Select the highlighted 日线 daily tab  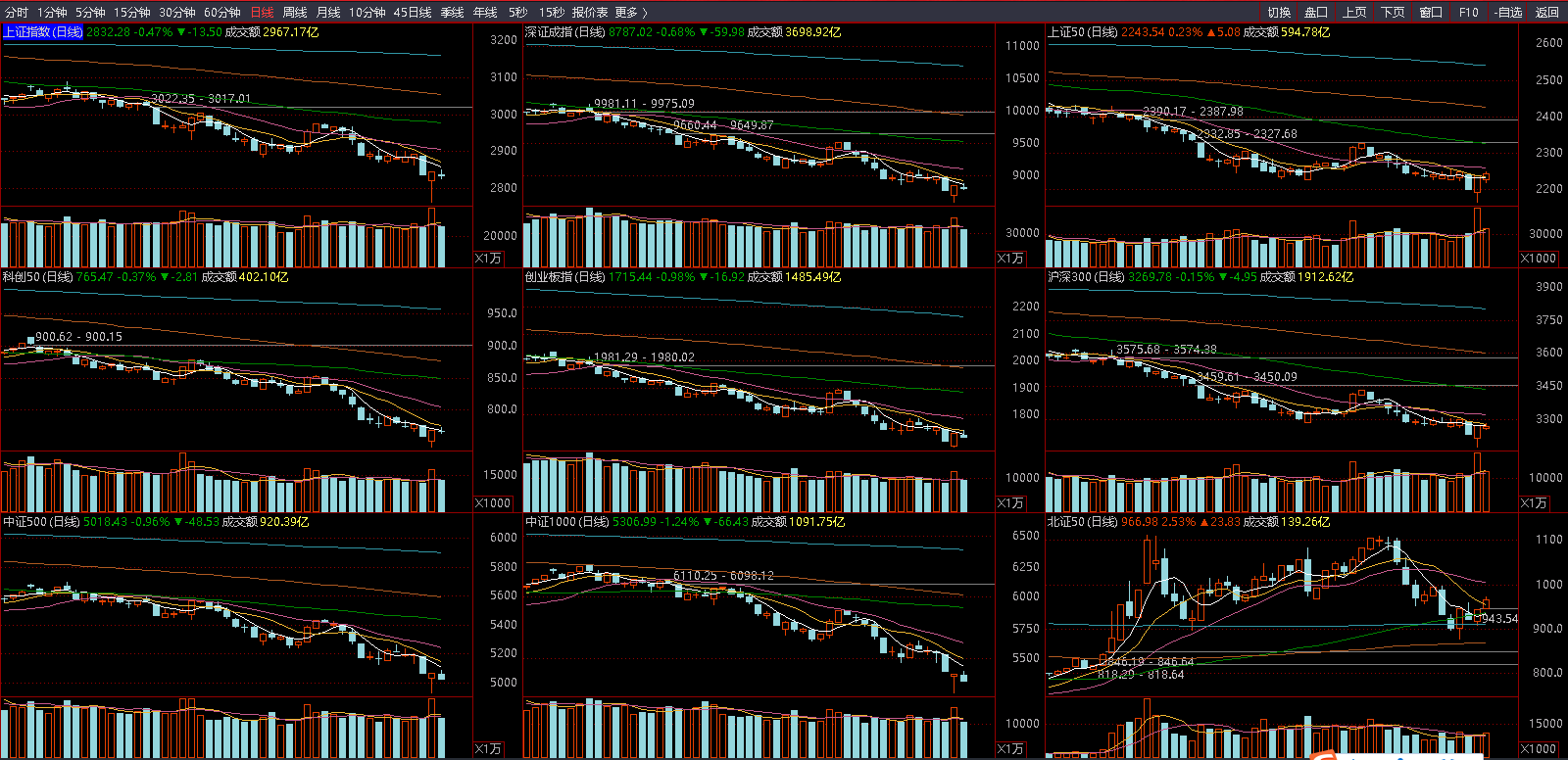[262, 13]
